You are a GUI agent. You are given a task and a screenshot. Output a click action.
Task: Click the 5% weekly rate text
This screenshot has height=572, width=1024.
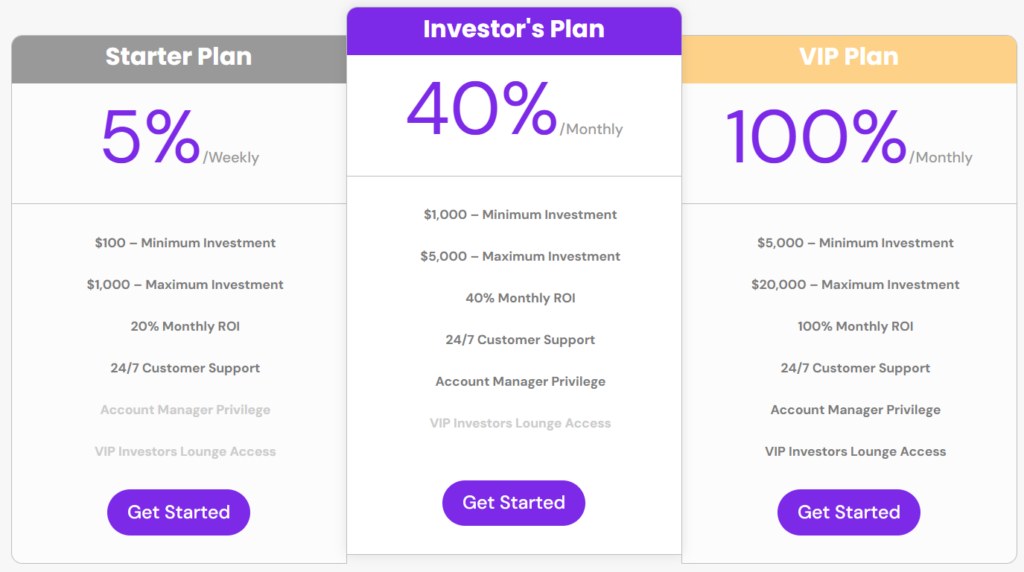pos(152,138)
